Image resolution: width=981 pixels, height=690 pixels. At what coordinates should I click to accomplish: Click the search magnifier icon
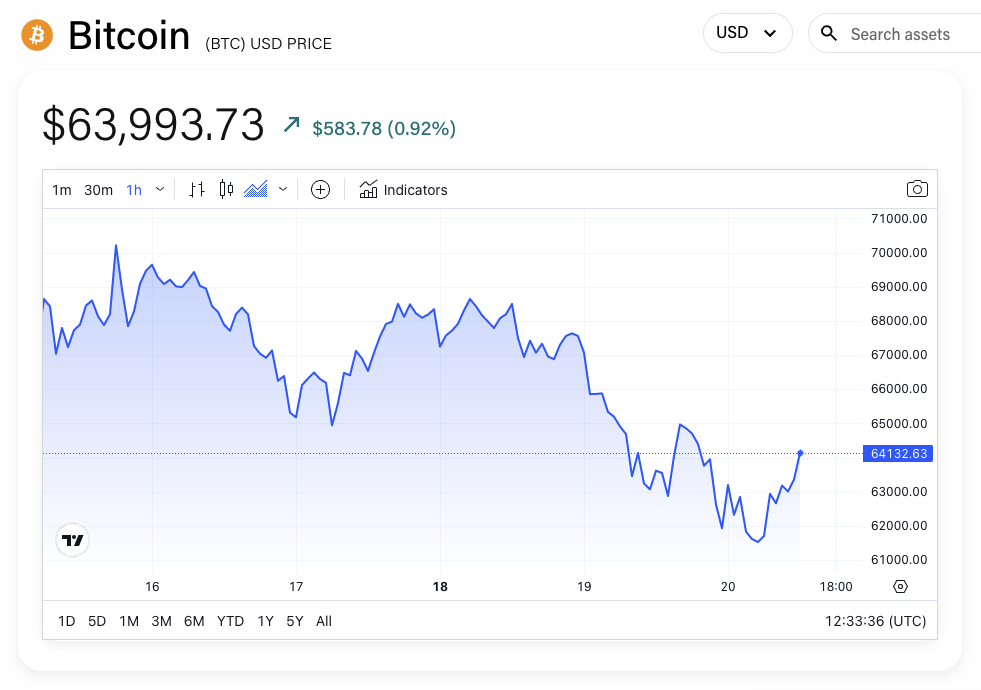pos(828,33)
